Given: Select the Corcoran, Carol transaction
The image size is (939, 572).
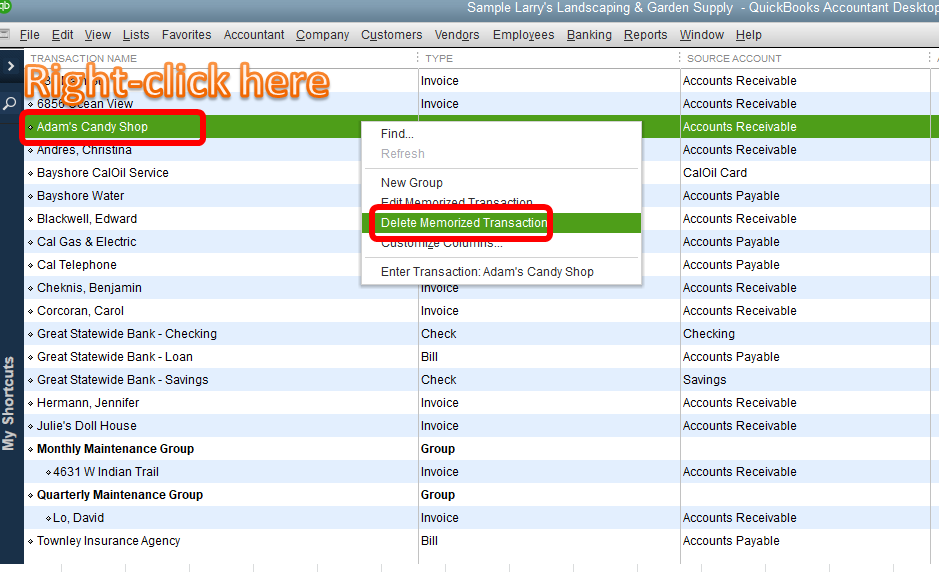Looking at the screenshot, I should [80, 311].
